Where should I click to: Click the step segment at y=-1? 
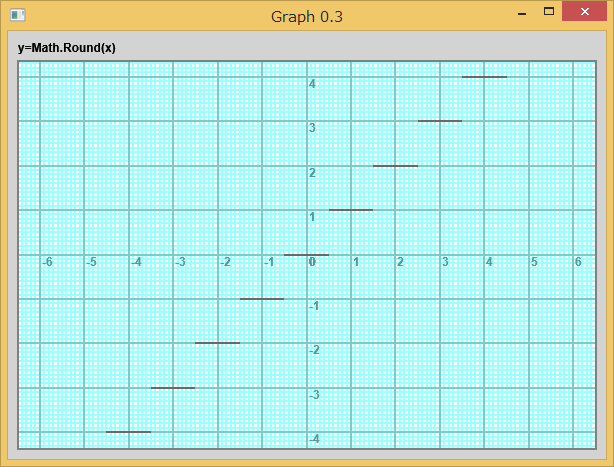tap(262, 299)
